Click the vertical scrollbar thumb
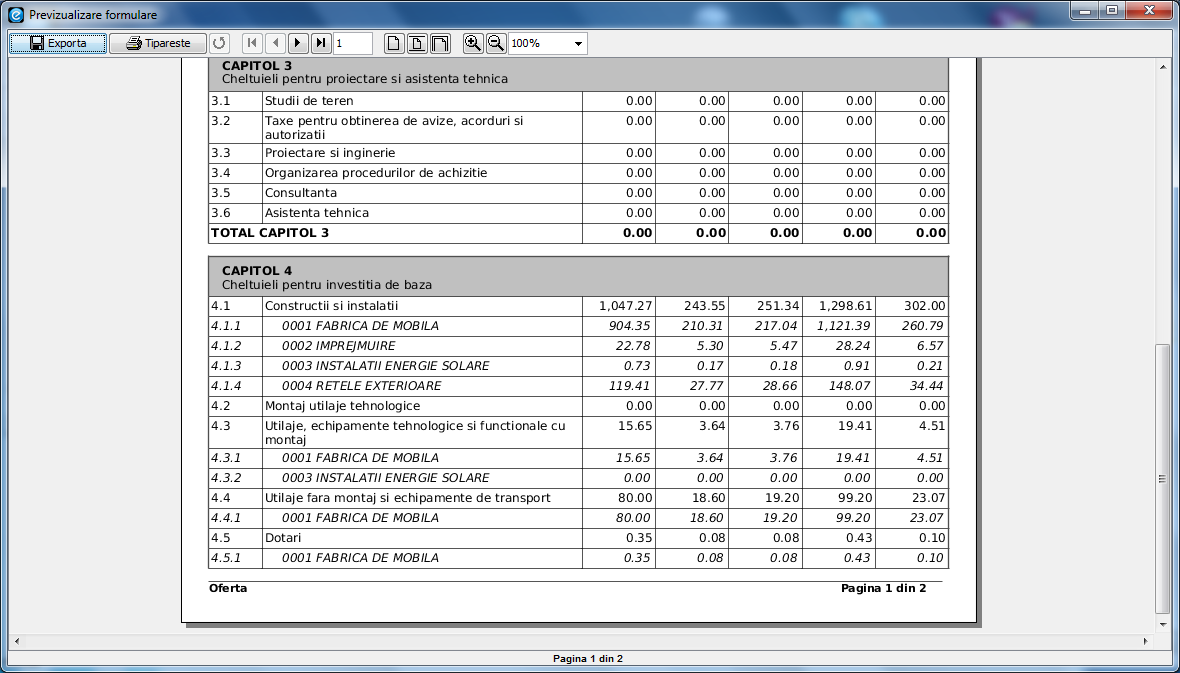Screen dimensions: 1180x673 (1163, 479)
